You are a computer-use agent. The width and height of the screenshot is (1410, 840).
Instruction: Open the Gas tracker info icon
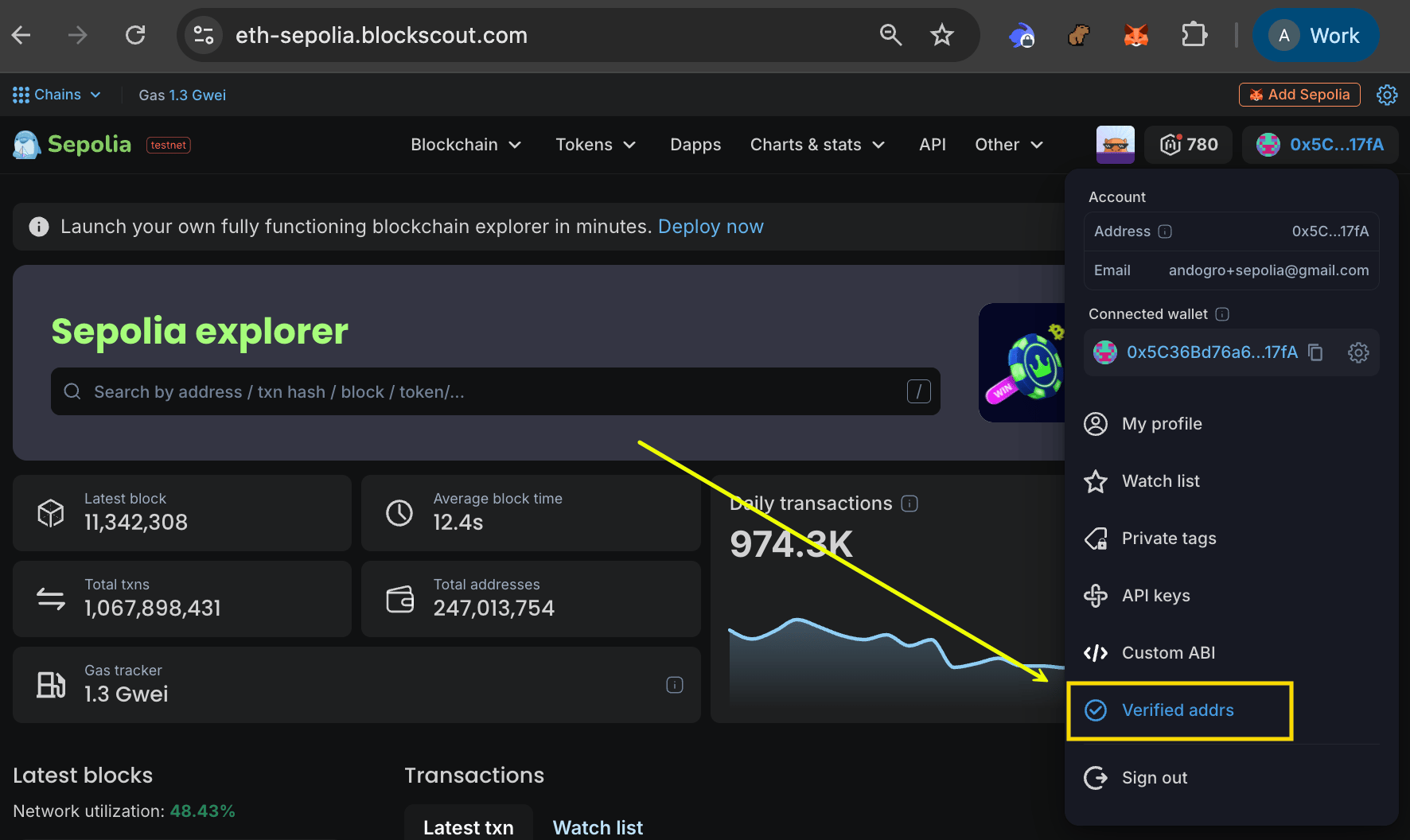click(675, 685)
